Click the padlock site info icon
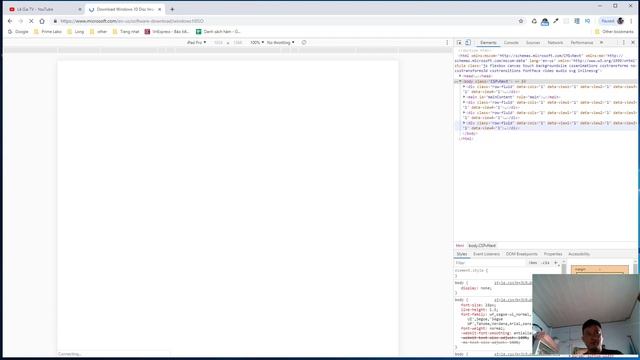 point(55,21)
